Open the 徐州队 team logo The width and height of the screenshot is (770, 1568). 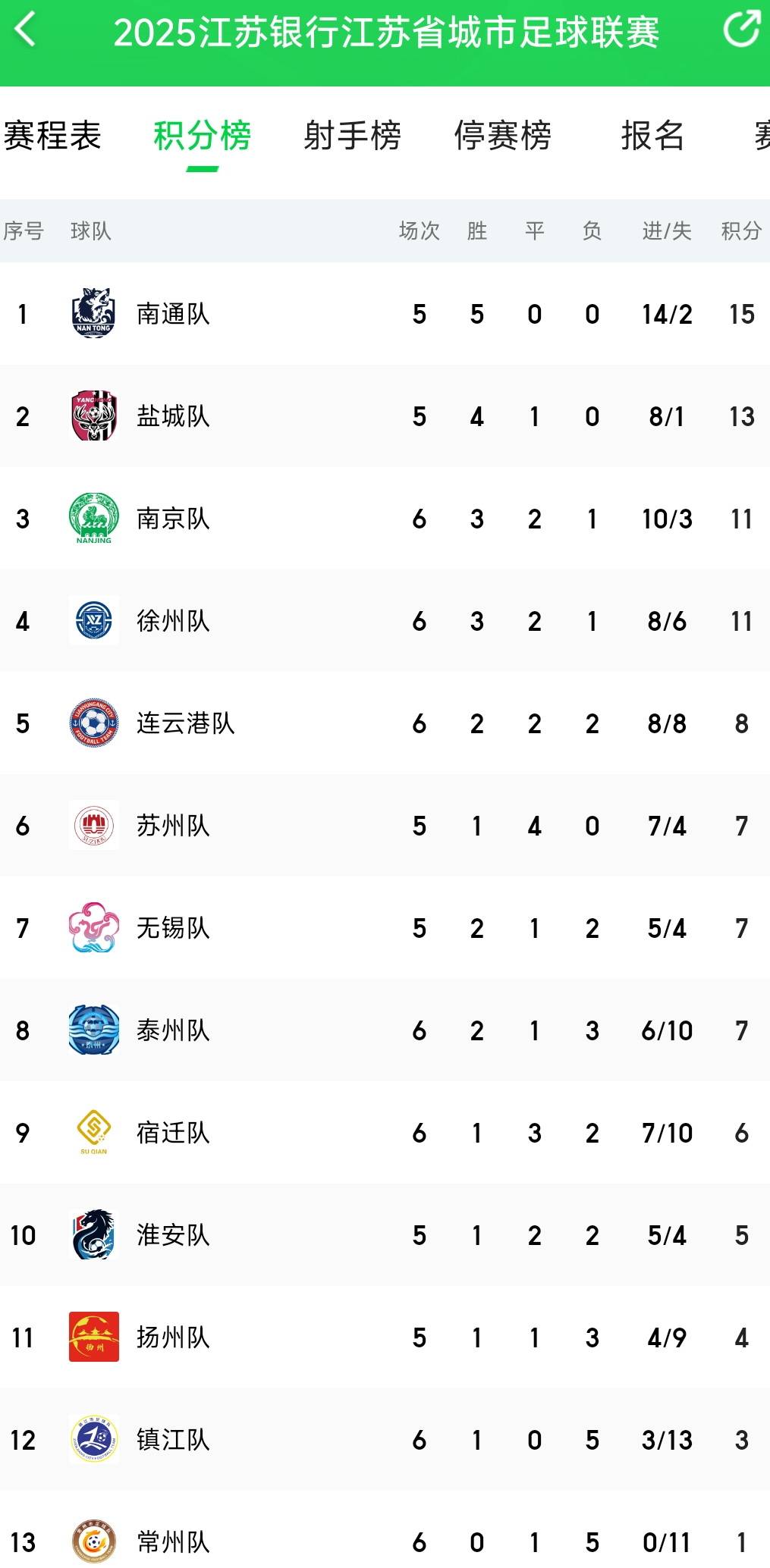pos(93,621)
